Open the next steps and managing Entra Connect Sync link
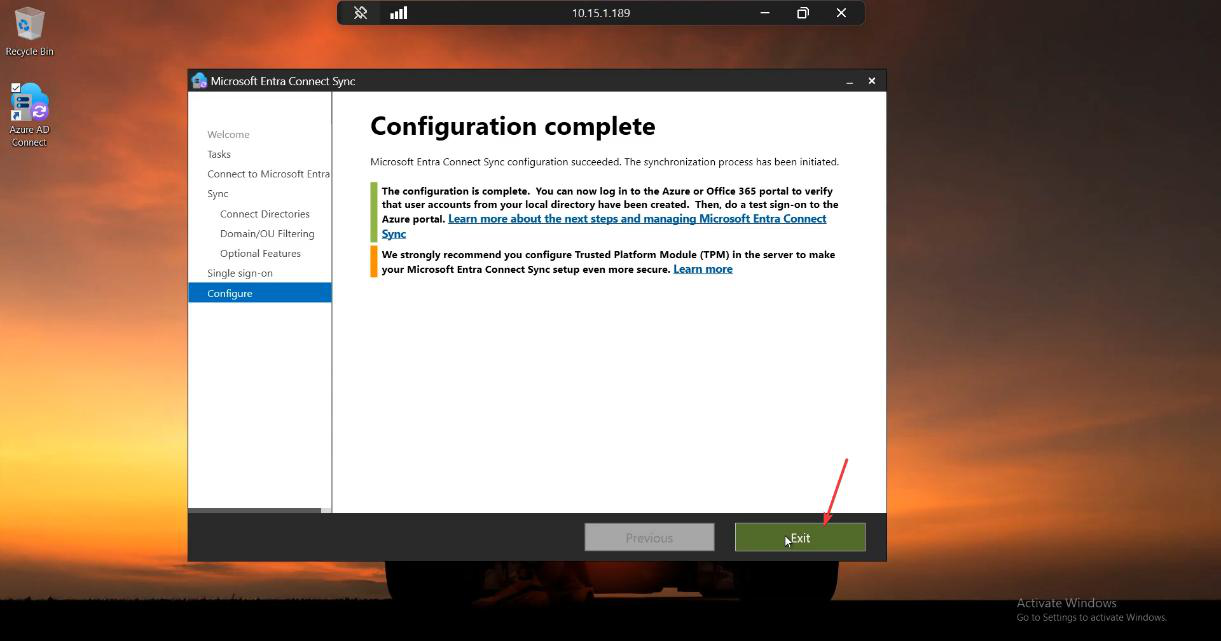The width and height of the screenshot is (1221, 641). pos(604,226)
